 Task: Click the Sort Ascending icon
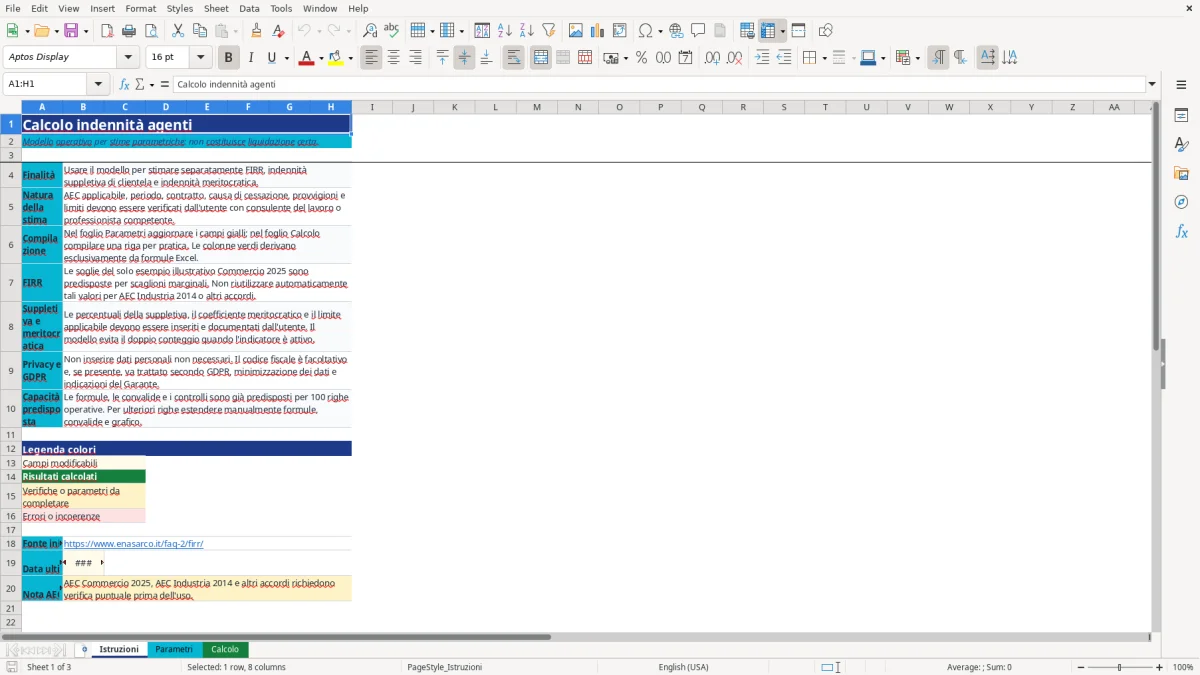504,31
